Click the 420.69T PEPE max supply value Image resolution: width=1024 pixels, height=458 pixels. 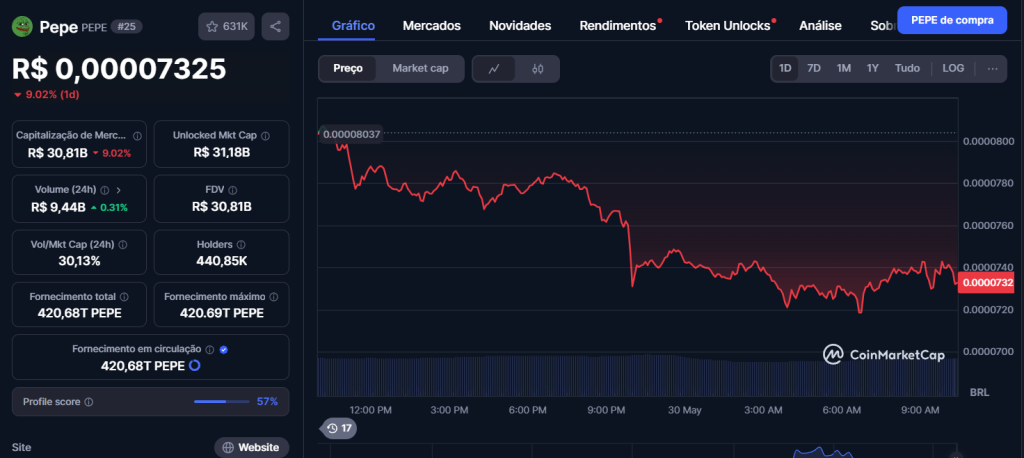221,314
